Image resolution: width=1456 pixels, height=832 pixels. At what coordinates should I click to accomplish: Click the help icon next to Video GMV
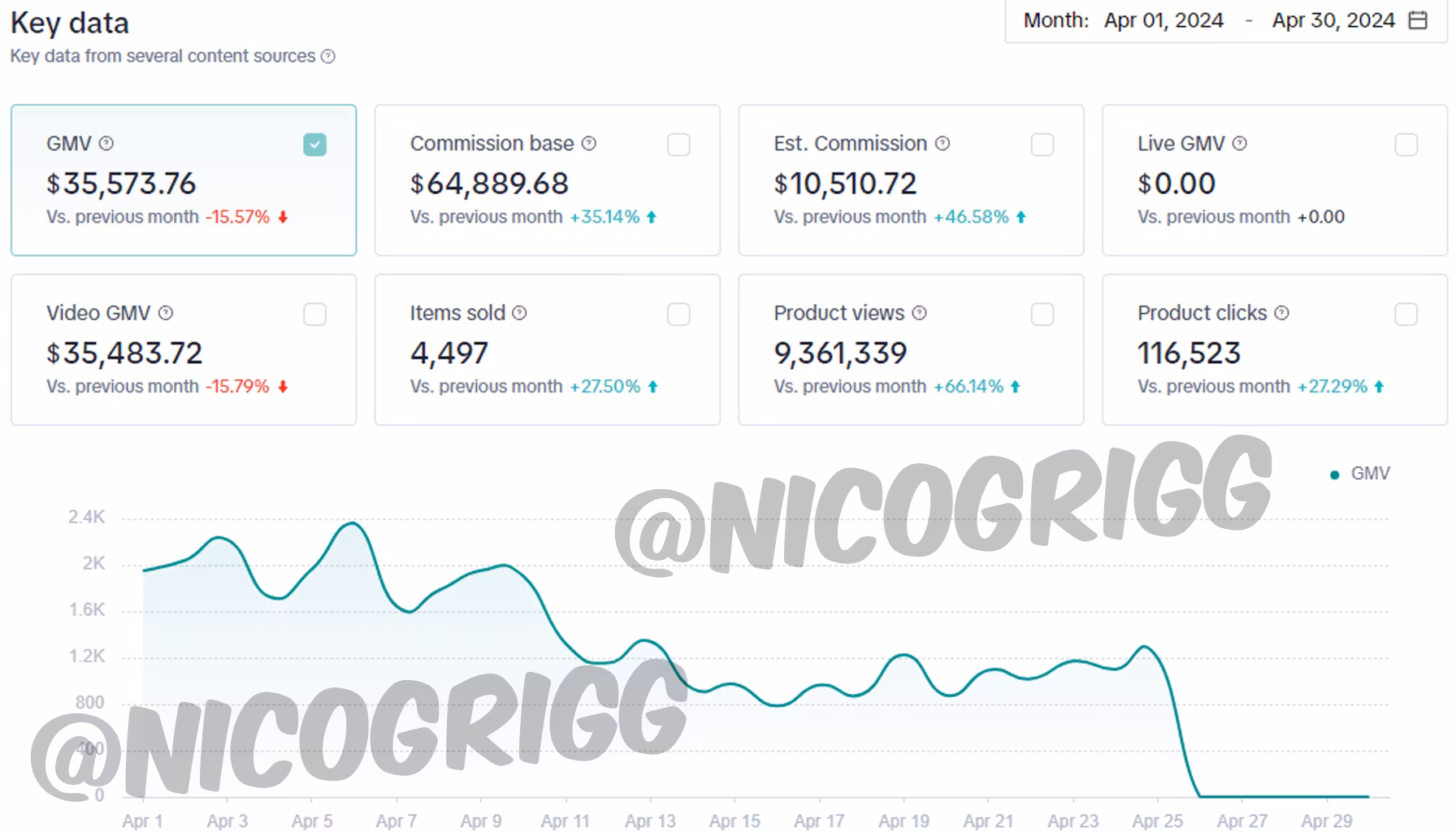pyautogui.click(x=166, y=313)
